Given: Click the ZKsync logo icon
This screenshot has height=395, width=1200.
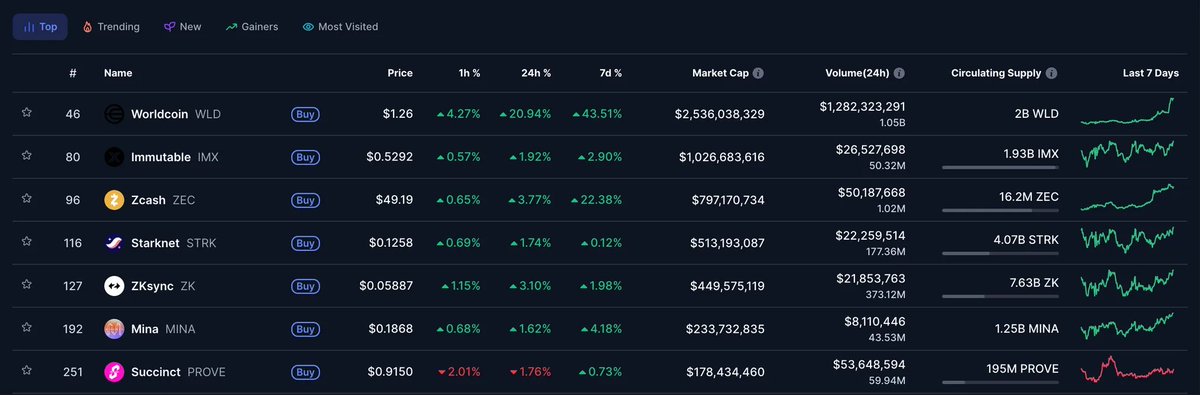Looking at the screenshot, I should (114, 286).
